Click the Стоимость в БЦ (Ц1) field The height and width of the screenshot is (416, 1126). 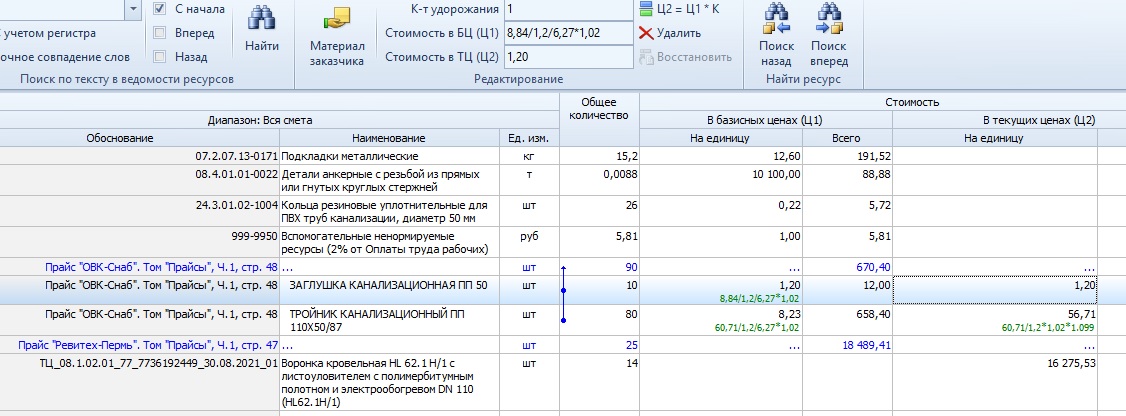coord(568,33)
